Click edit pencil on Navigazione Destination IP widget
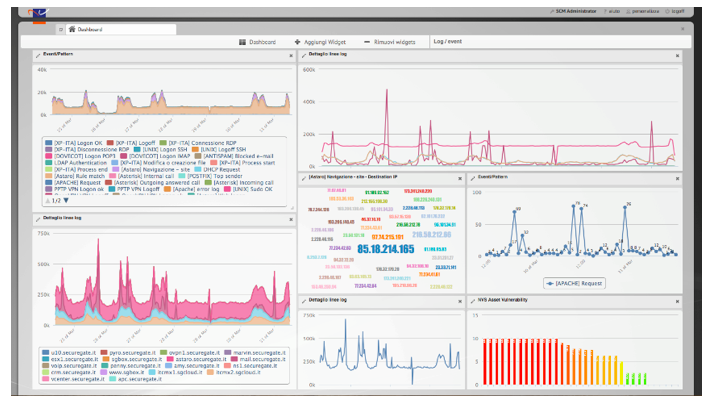The width and height of the screenshot is (710, 408). pyautogui.click(x=303, y=178)
